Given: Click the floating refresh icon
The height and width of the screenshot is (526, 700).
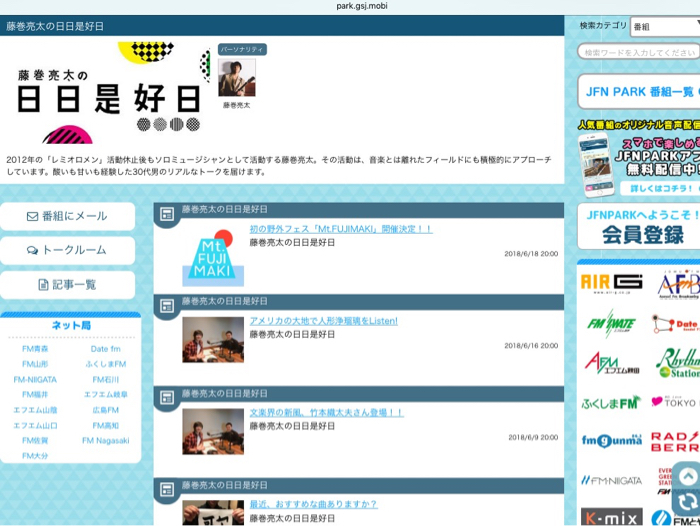Looking at the screenshot, I should click(687, 503).
